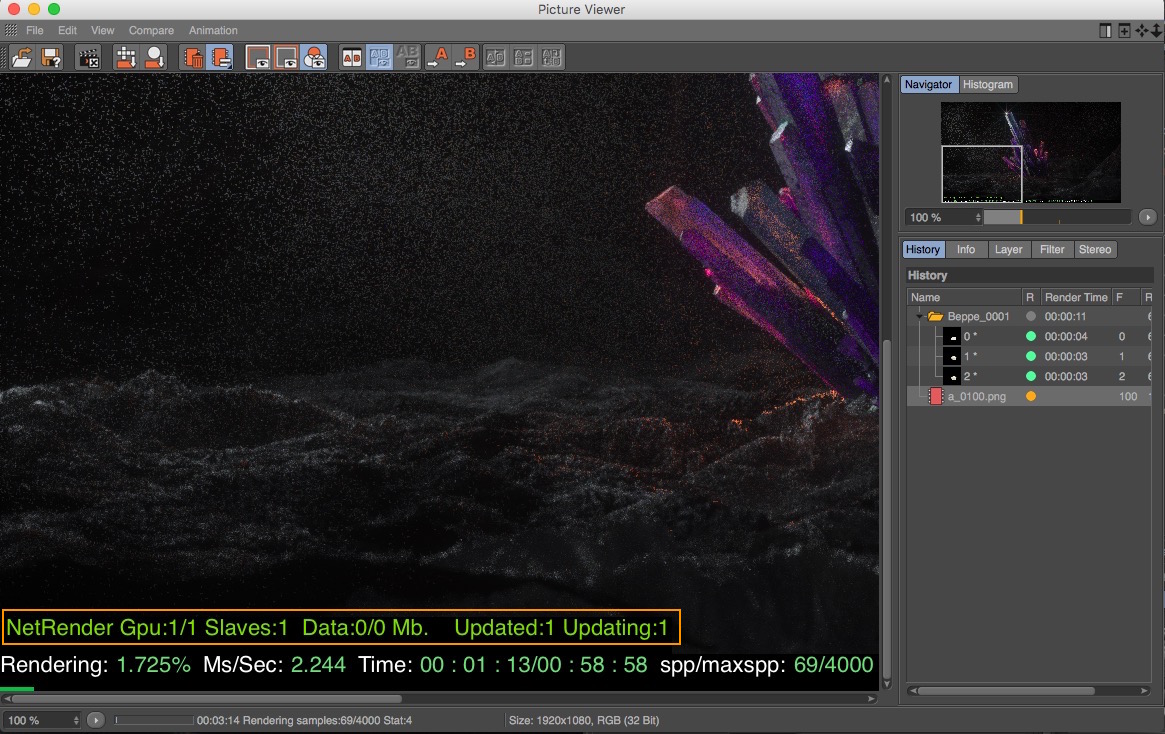
Task: Open the View menu
Action: [103, 30]
